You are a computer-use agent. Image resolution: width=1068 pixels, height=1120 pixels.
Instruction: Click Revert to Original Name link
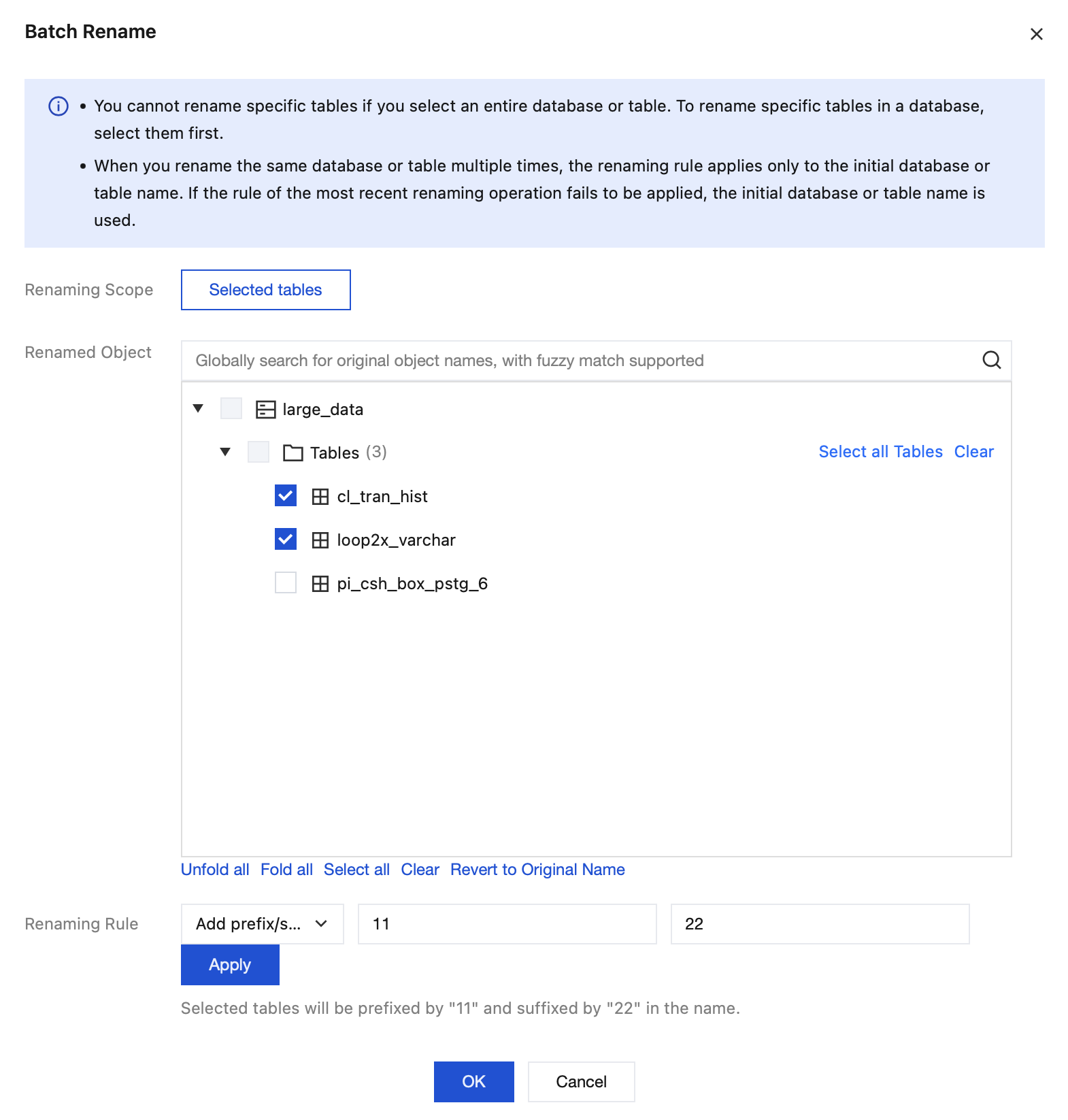537,870
